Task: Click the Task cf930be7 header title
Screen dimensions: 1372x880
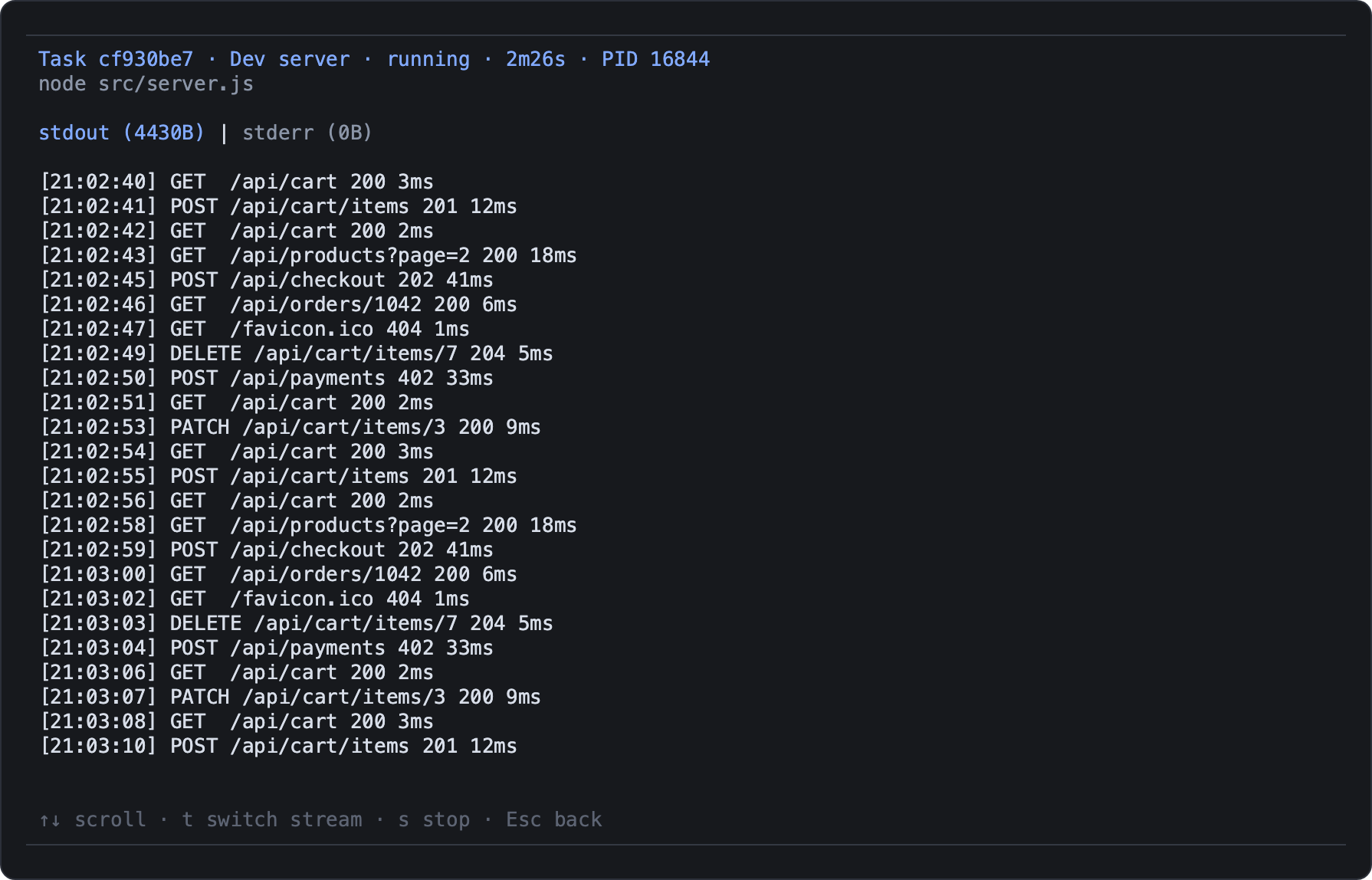Action: tap(116, 59)
